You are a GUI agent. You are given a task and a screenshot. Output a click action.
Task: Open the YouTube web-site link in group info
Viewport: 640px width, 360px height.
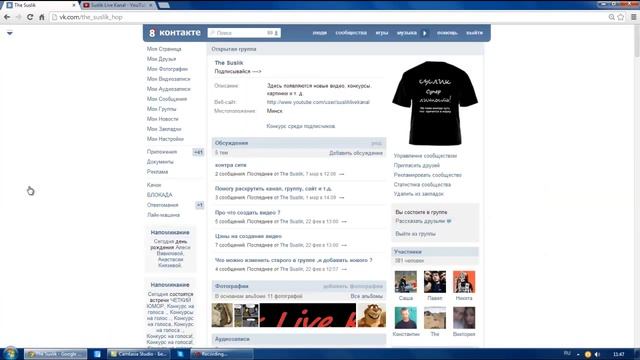[318, 102]
